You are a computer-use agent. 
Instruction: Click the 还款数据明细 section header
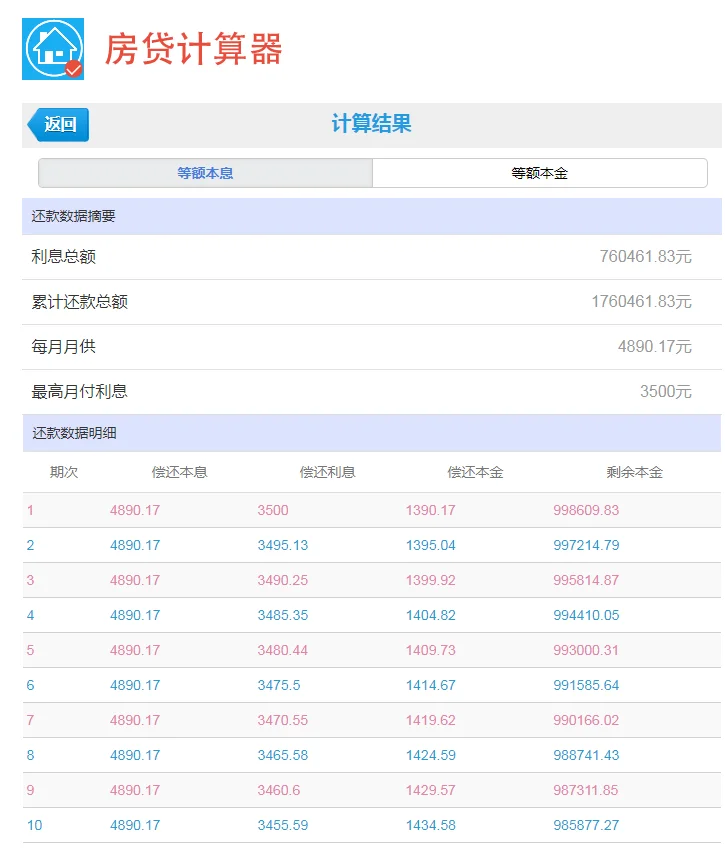74,434
